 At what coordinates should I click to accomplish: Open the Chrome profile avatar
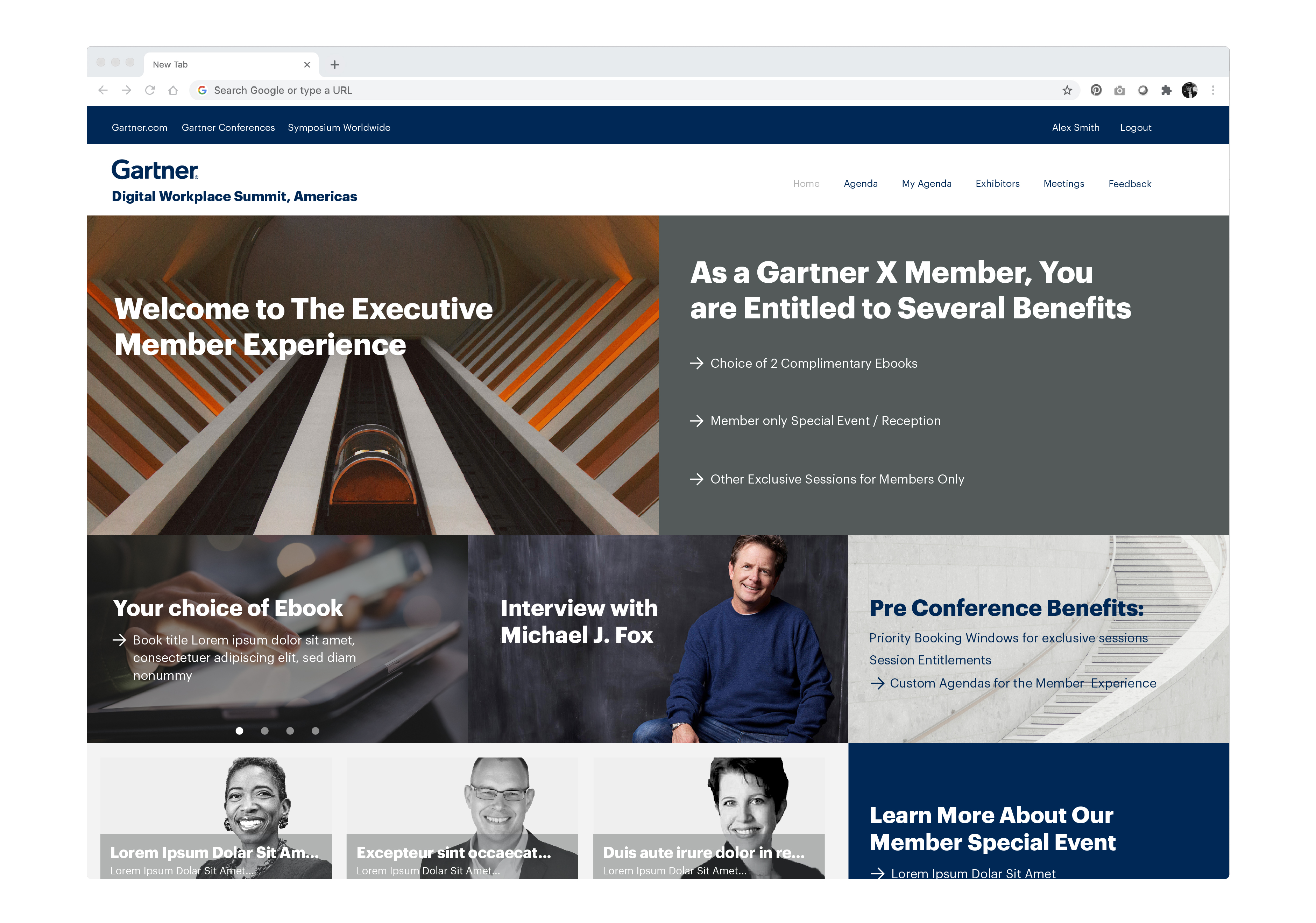1189,90
